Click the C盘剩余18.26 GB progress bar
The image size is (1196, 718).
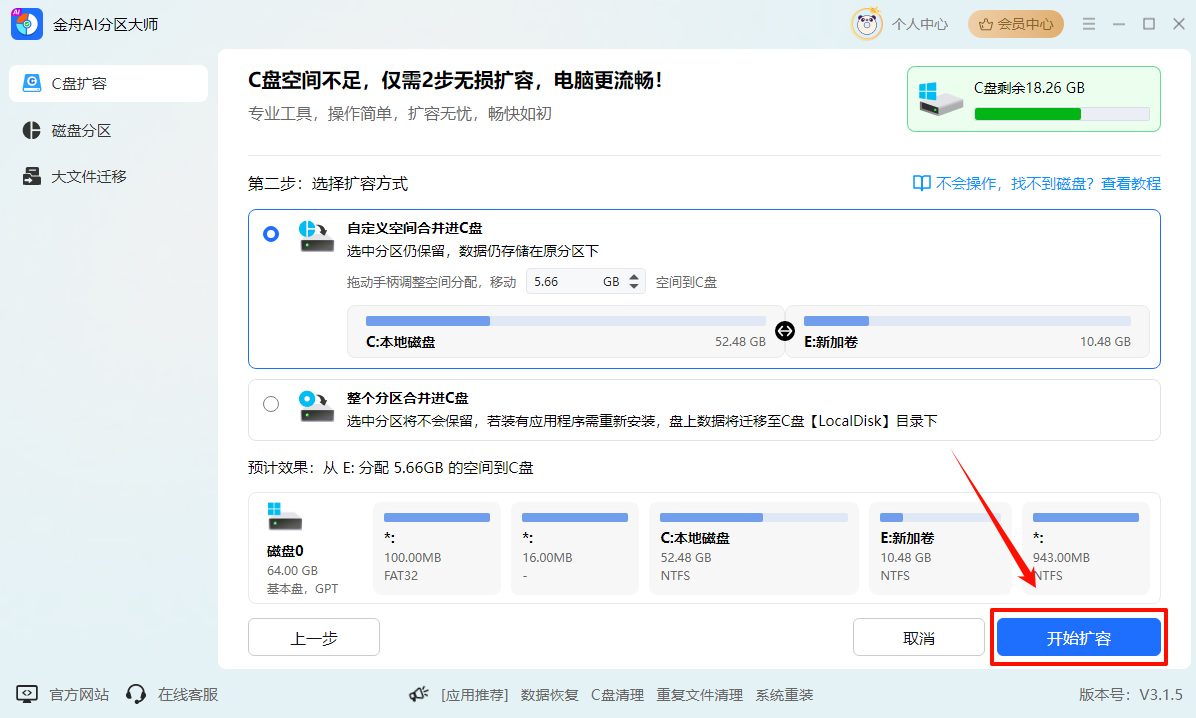[1063, 114]
